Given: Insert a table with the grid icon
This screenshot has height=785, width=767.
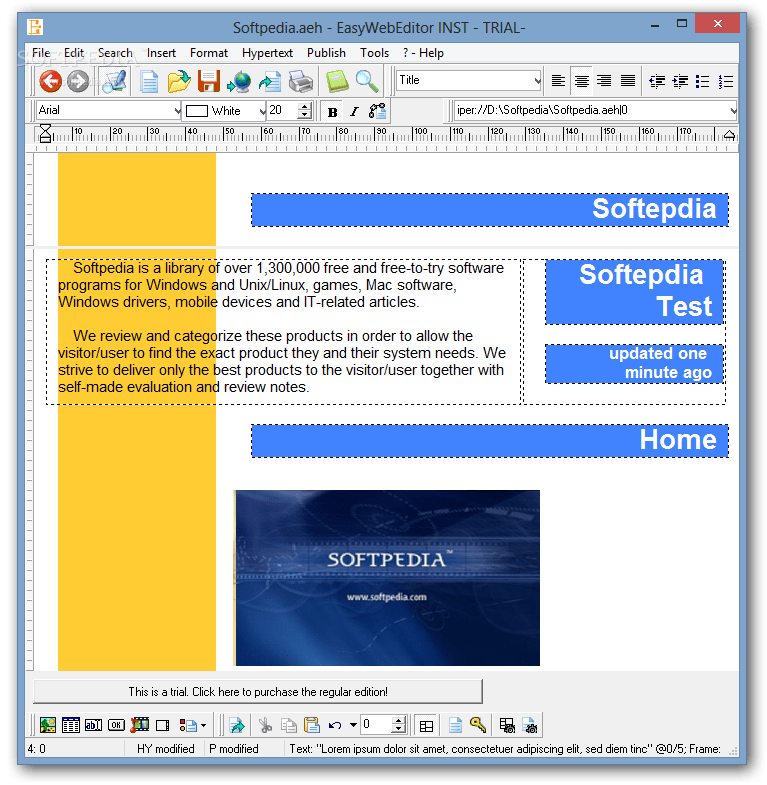Looking at the screenshot, I should [71, 725].
